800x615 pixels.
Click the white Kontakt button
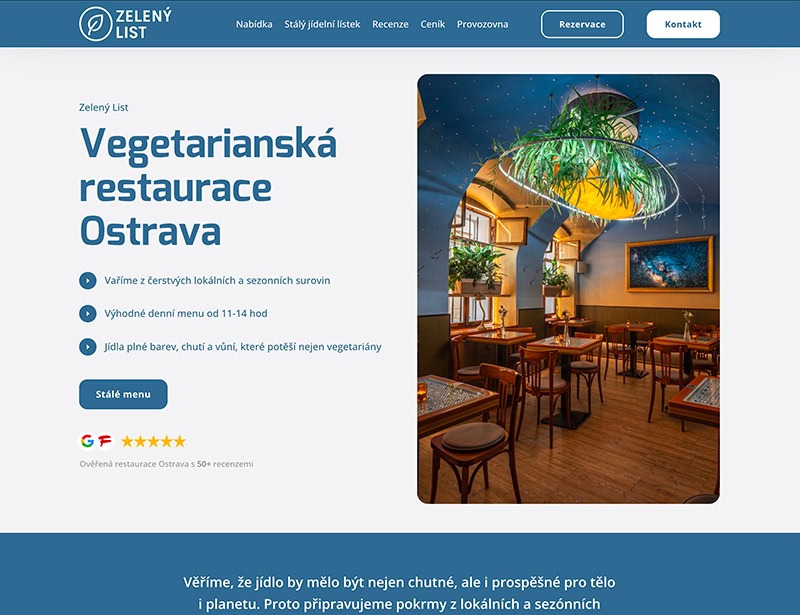pos(683,24)
